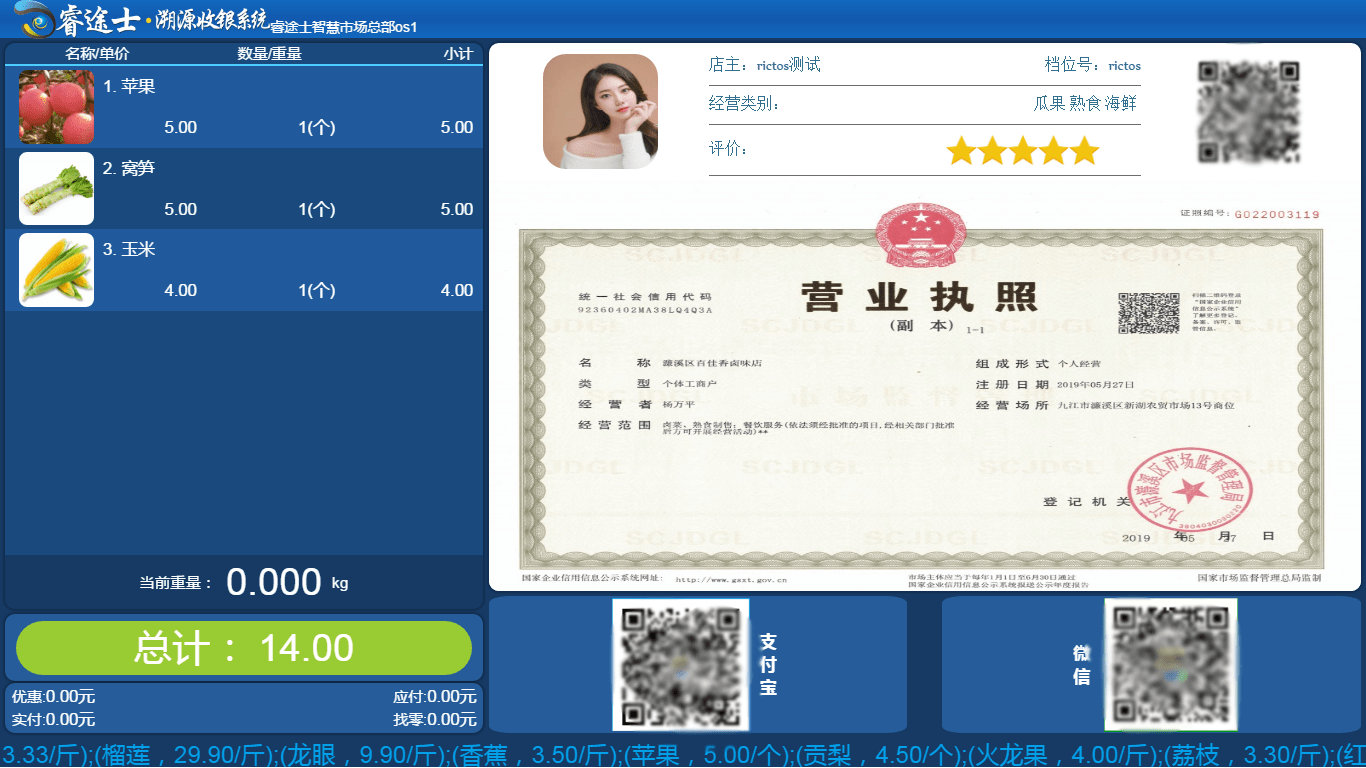Click the 支付宝 label
Screen dimensions: 1366x768
[x=768, y=664]
